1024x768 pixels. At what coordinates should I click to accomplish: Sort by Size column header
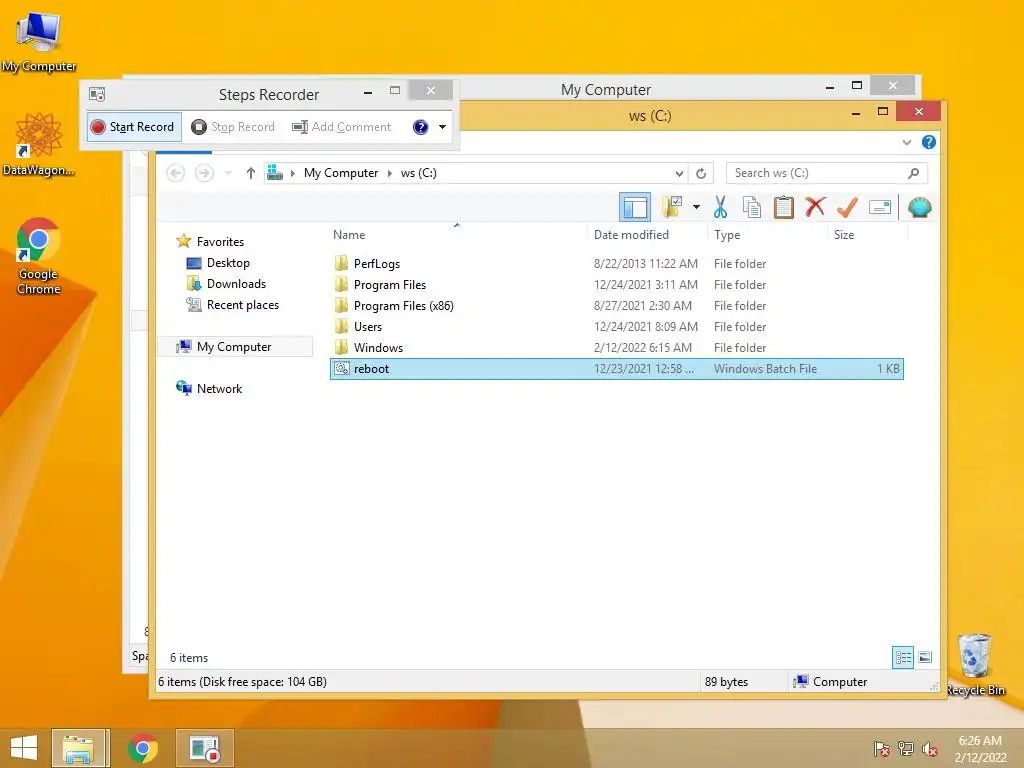pyautogui.click(x=844, y=235)
